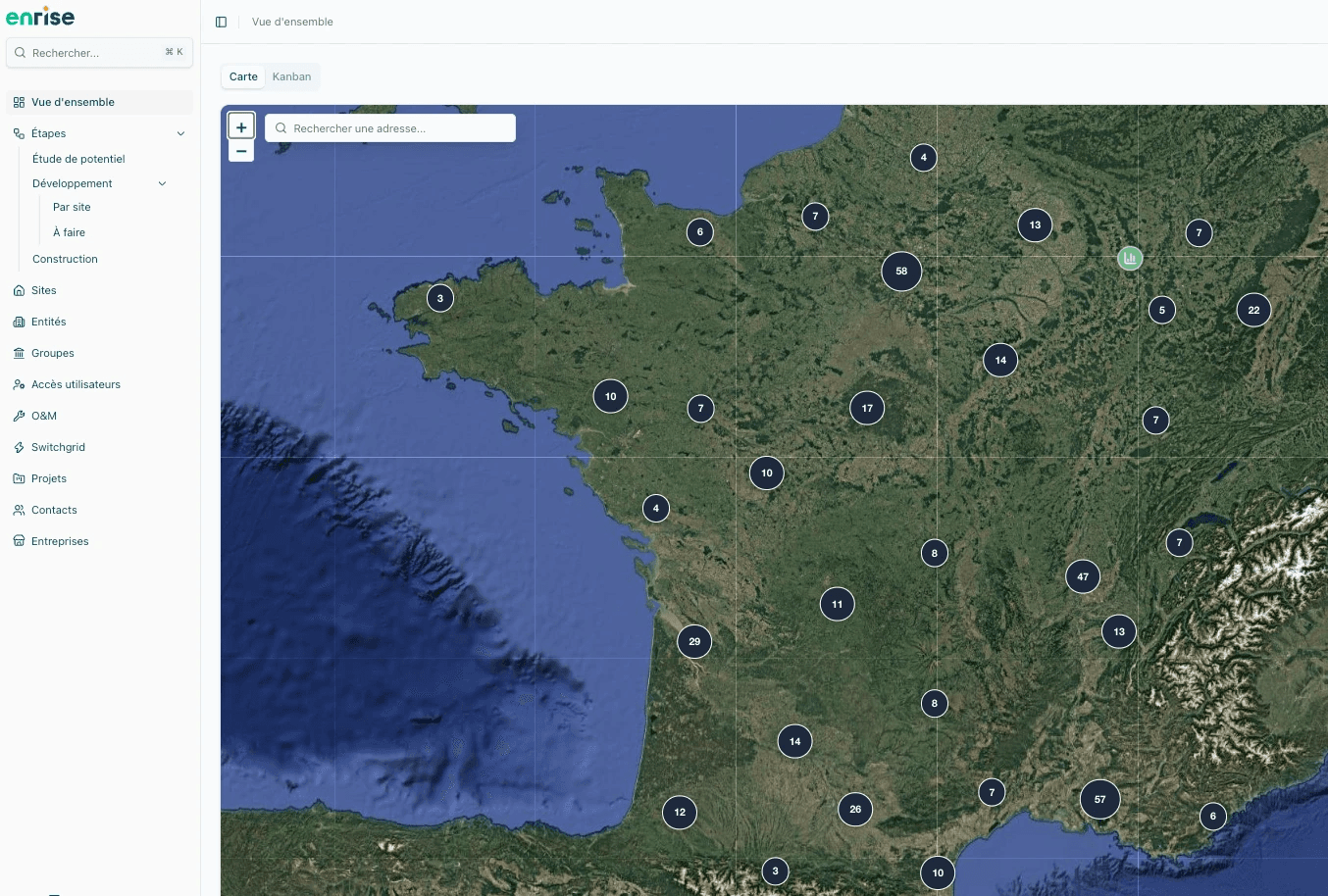
Task: Zoom out the map with minus button
Action: pyautogui.click(x=241, y=151)
